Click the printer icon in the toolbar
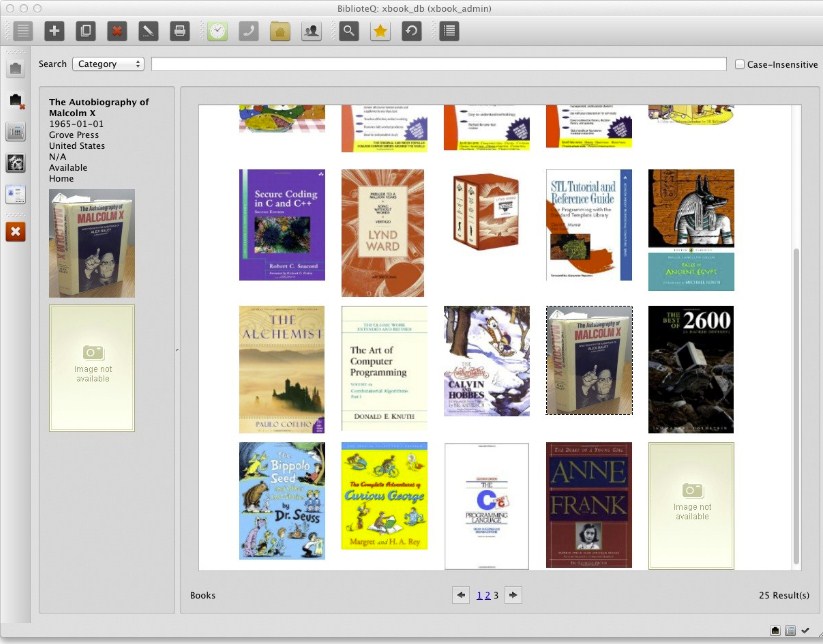823x644 pixels. point(180,31)
